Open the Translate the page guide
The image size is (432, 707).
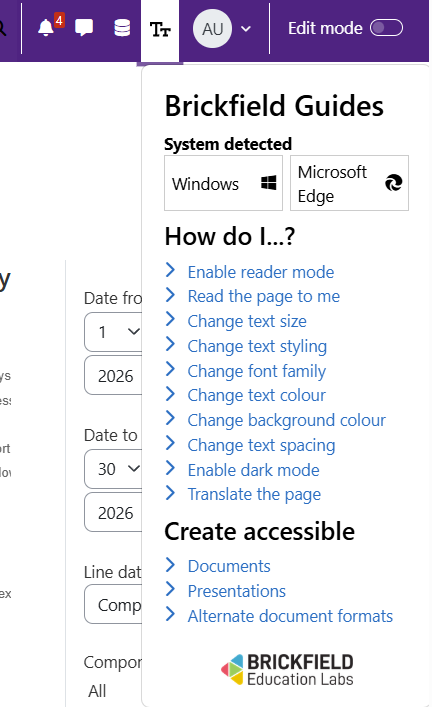(254, 495)
